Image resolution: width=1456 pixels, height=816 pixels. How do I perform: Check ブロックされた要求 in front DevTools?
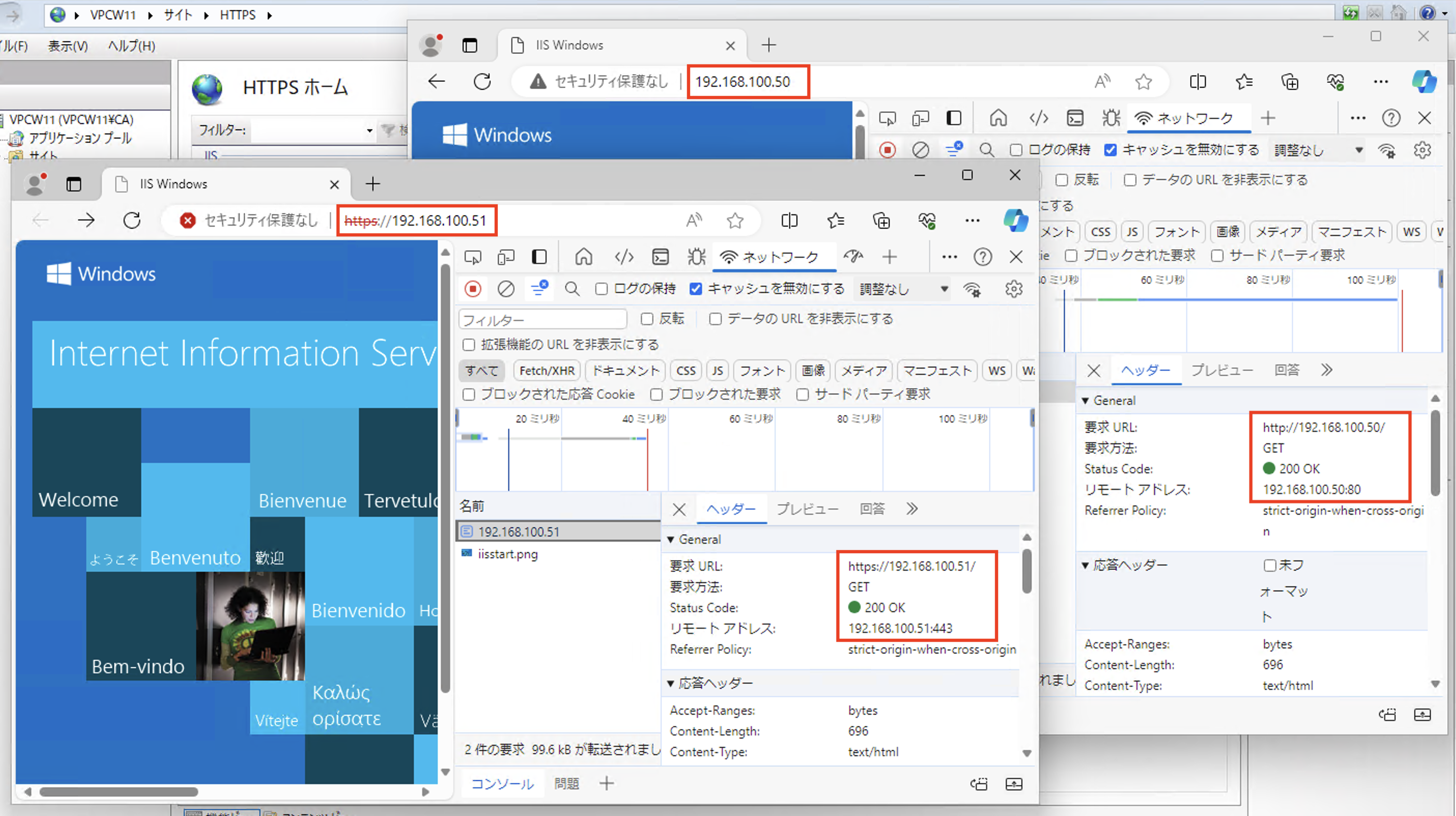656,395
